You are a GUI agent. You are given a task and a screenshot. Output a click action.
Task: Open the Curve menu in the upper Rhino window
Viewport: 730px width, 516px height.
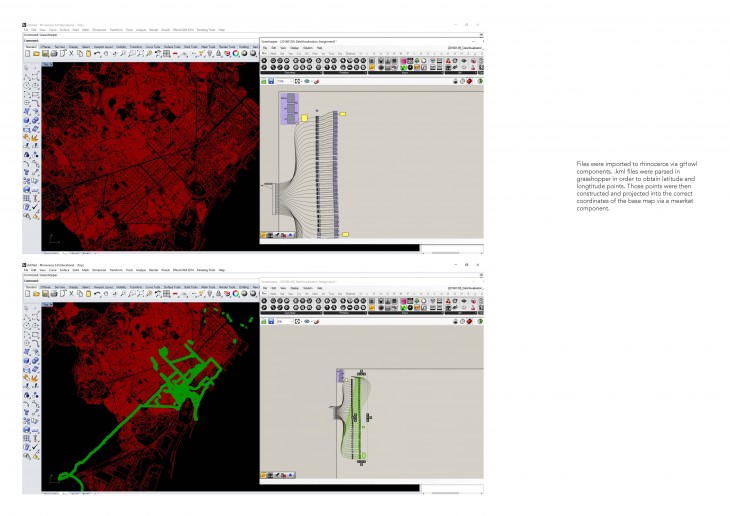pyautogui.click(x=53, y=30)
